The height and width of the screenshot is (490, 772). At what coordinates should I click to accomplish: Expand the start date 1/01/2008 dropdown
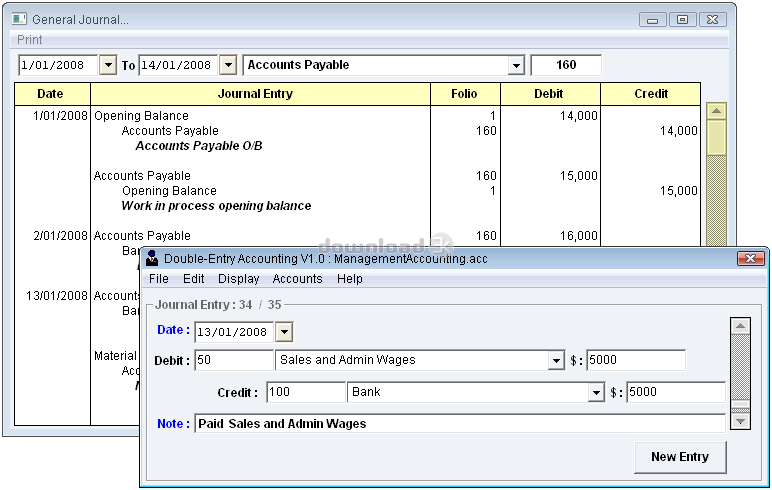[108, 65]
